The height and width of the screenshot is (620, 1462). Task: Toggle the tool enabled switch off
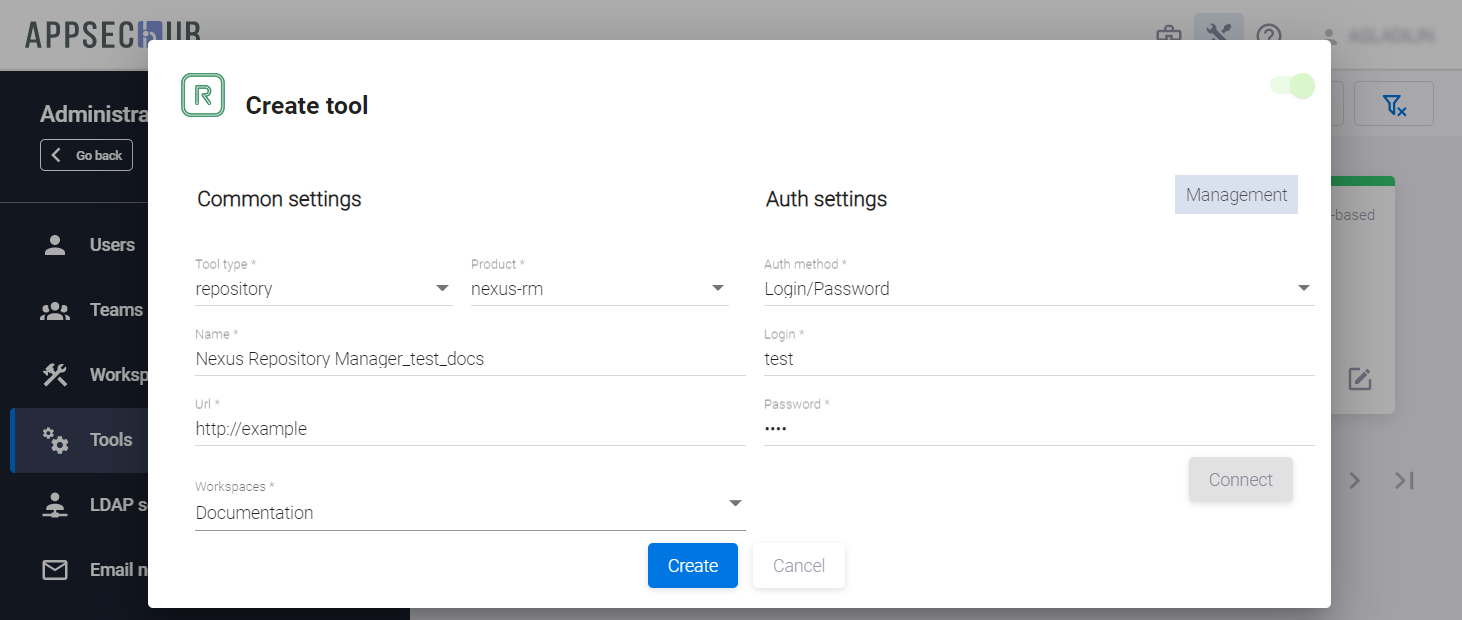coord(1292,86)
